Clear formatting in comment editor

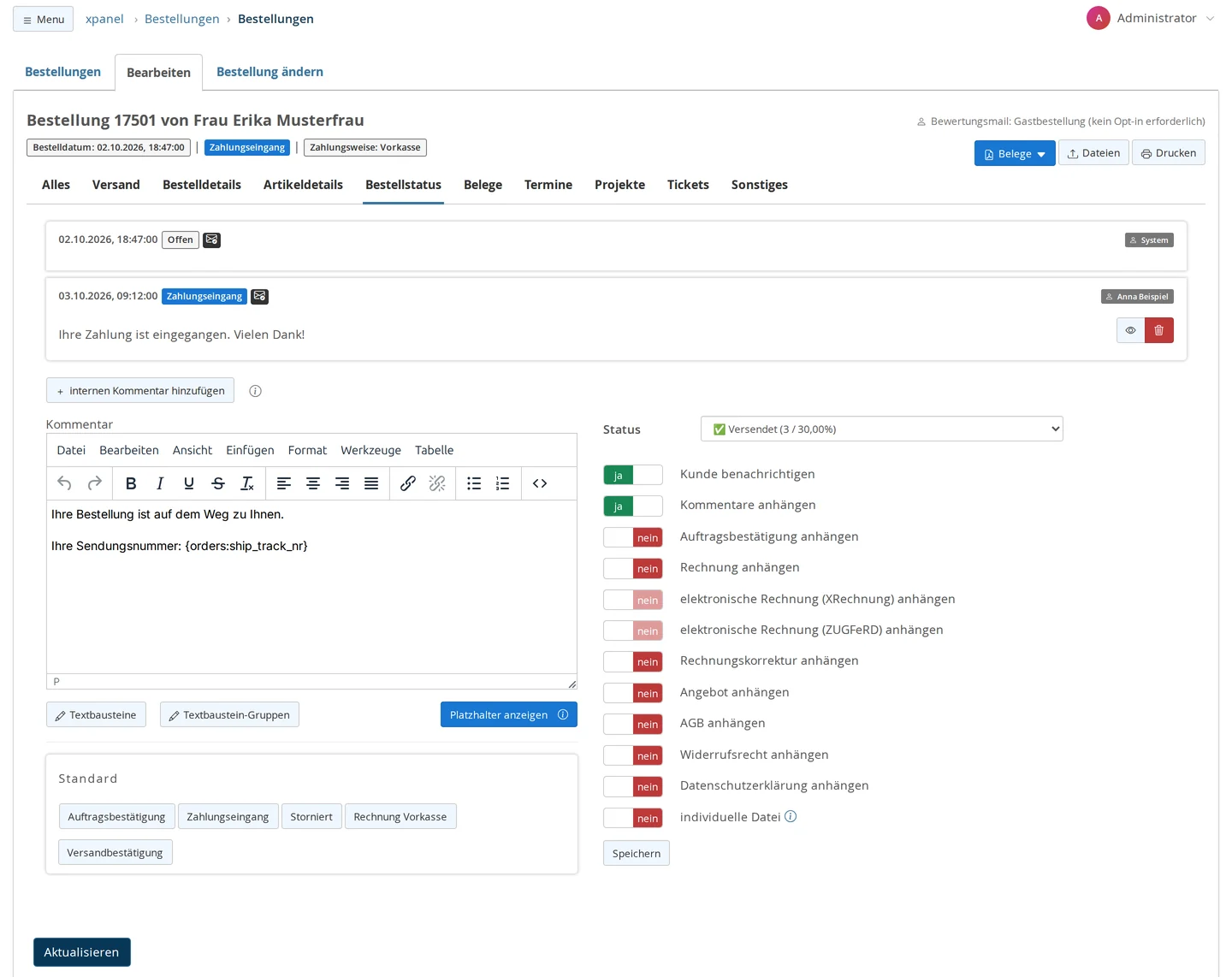click(x=247, y=483)
